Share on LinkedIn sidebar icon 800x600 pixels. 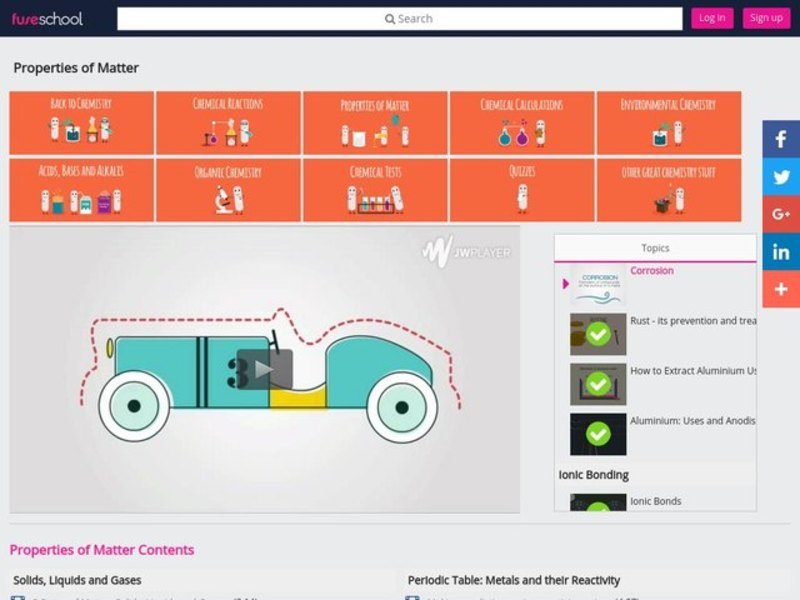click(781, 252)
